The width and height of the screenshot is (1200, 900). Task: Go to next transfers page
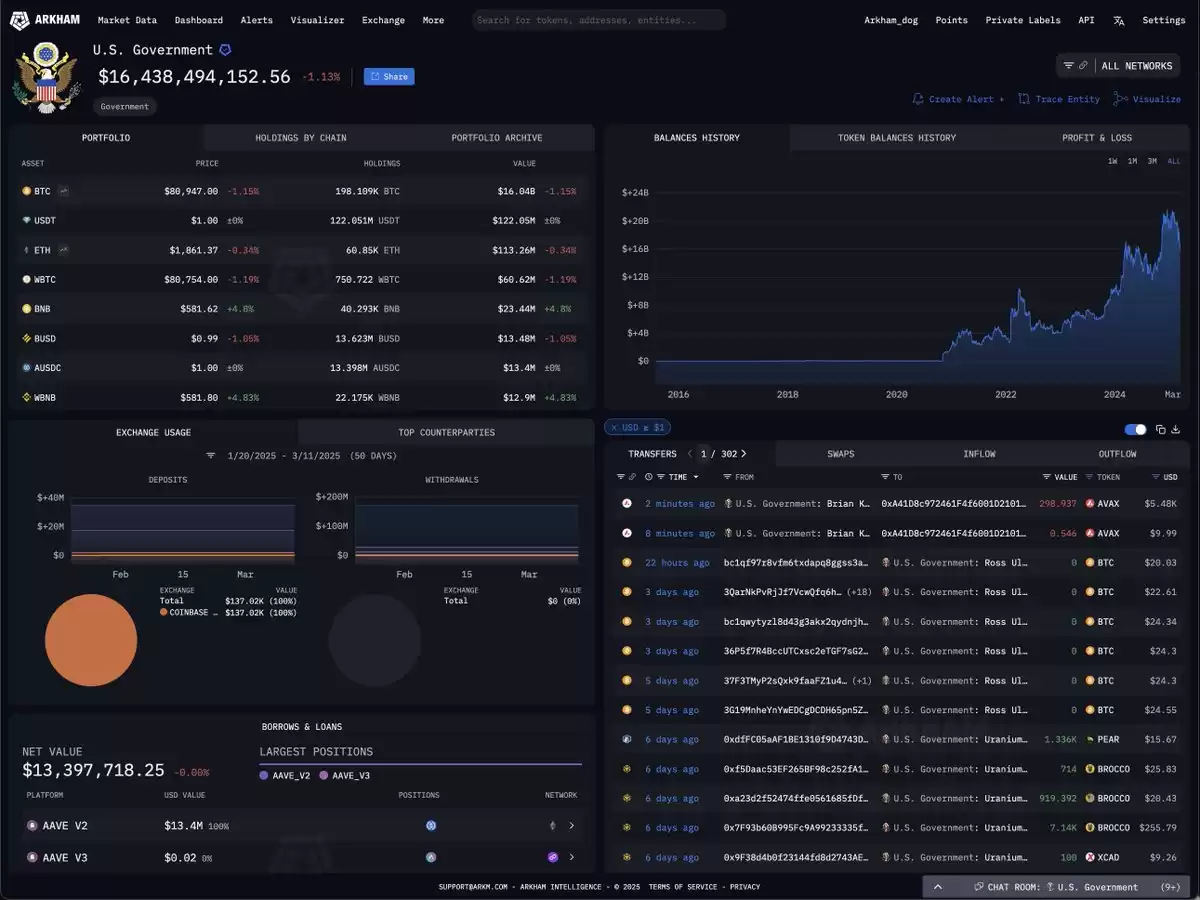coord(744,454)
